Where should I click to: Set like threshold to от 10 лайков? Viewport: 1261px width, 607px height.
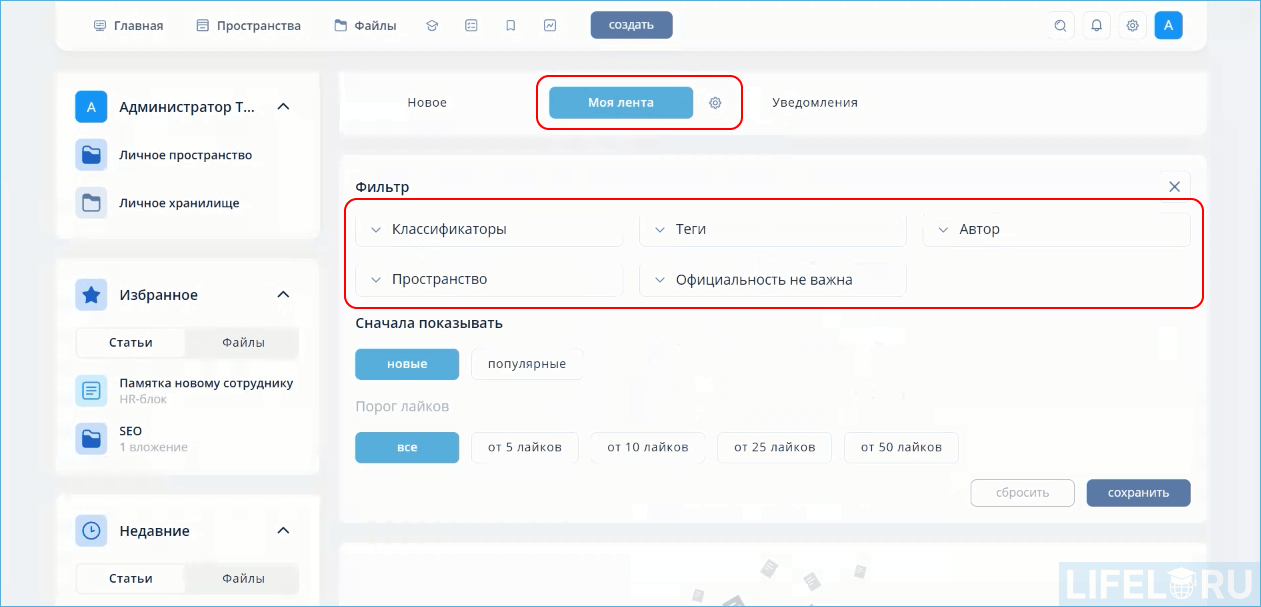[647, 447]
